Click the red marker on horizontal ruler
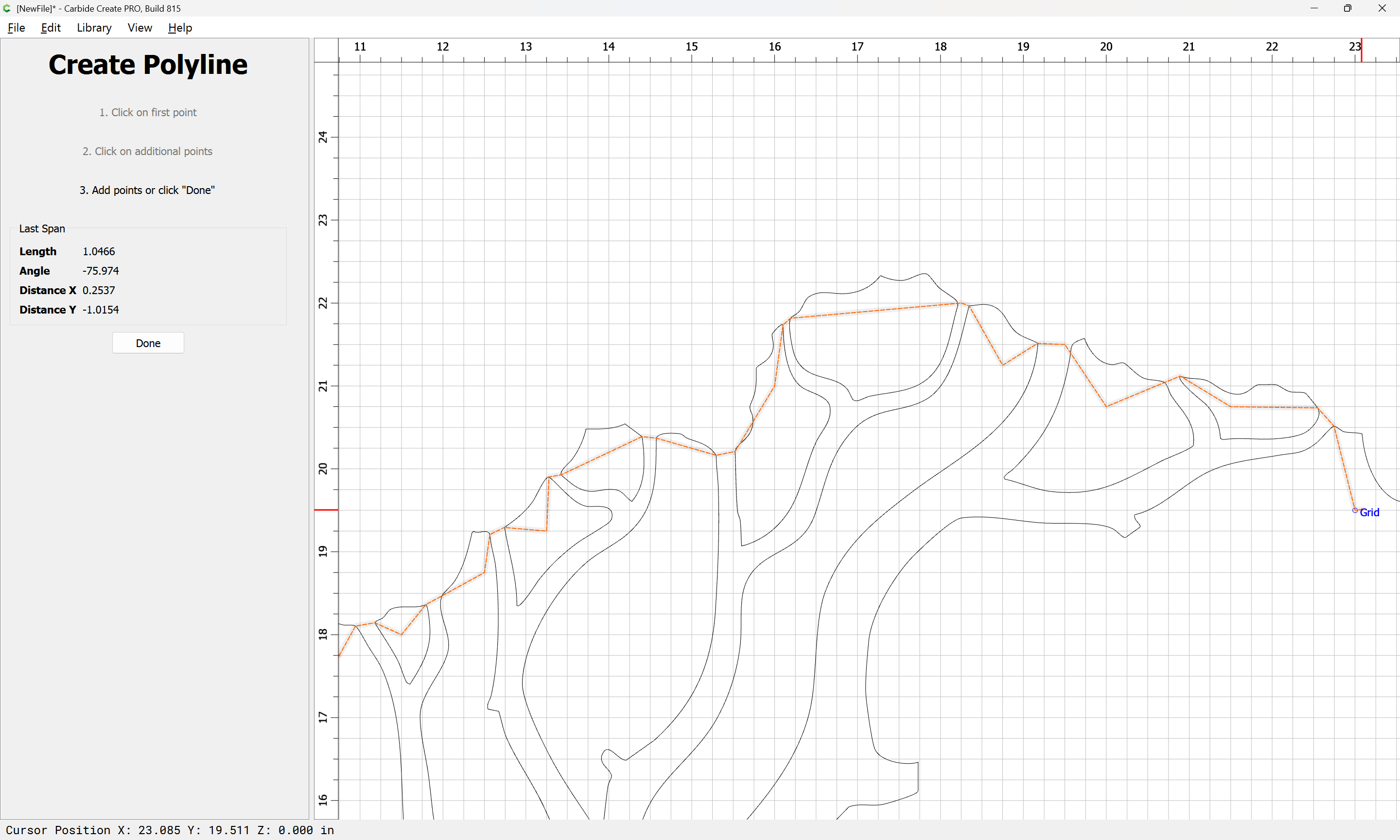Viewport: 1400px width, 840px height. [x=1362, y=51]
